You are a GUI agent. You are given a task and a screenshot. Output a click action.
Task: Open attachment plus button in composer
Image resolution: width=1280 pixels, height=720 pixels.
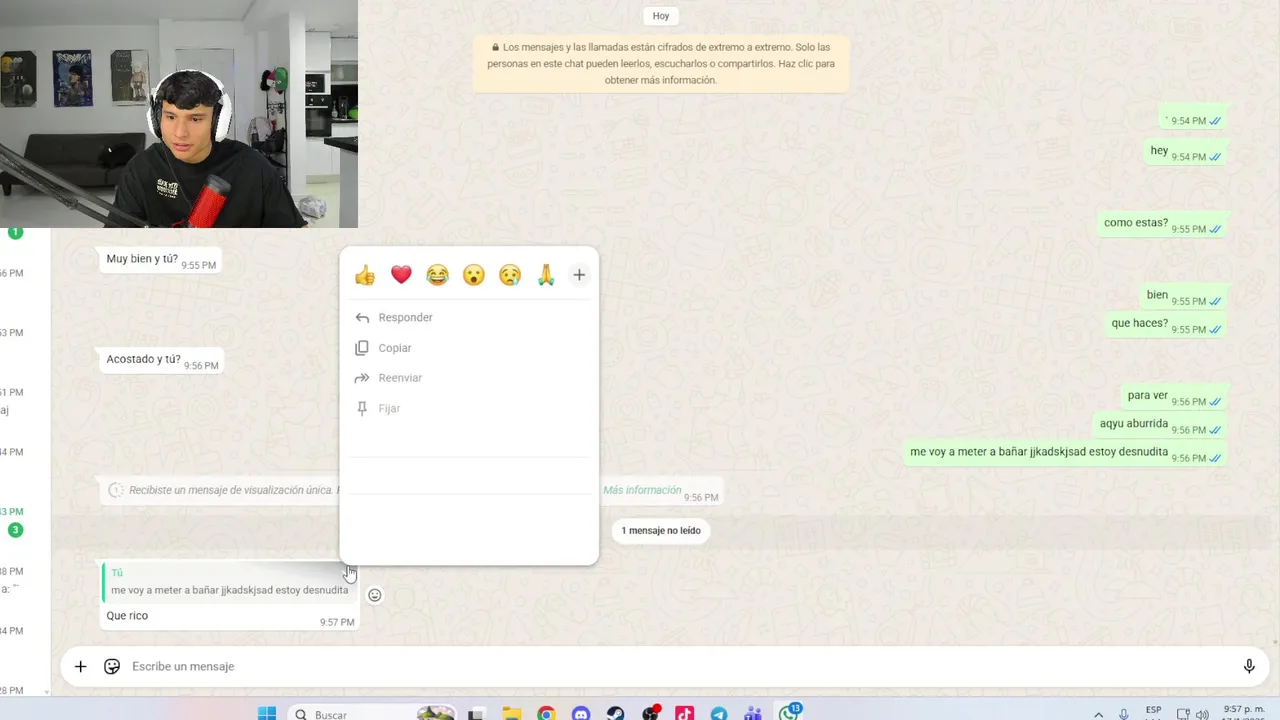point(81,666)
